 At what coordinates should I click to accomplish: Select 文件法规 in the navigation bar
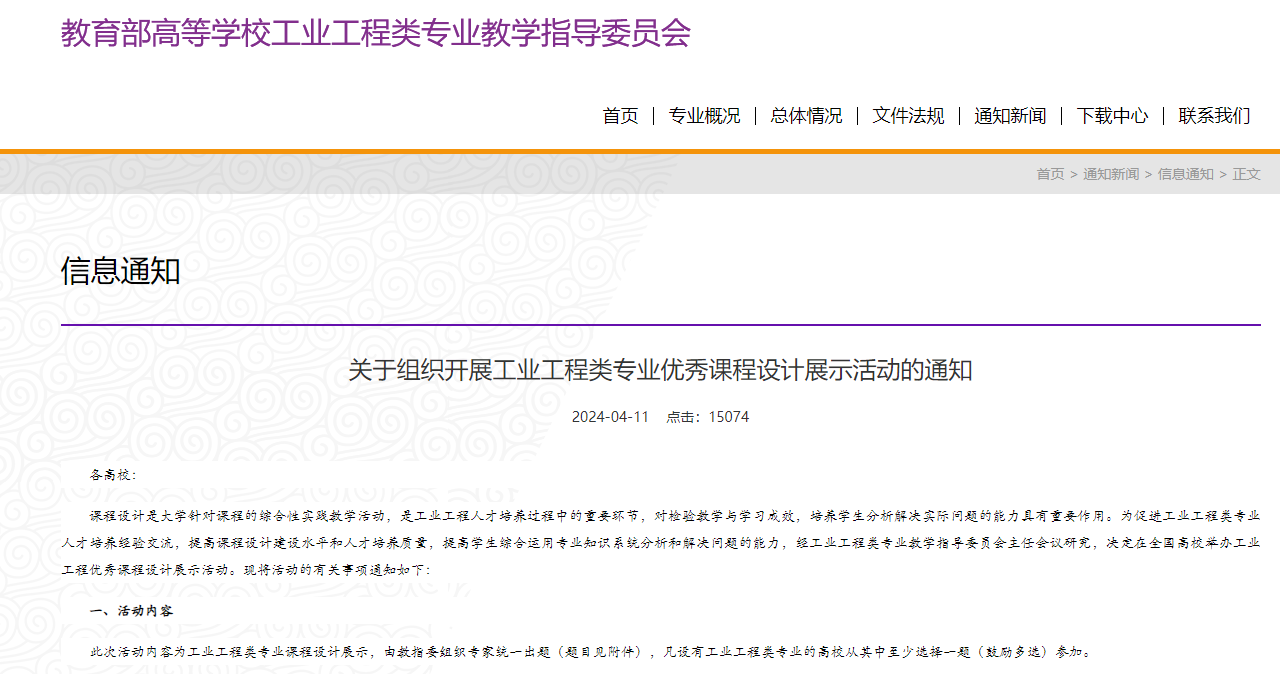[x=908, y=116]
